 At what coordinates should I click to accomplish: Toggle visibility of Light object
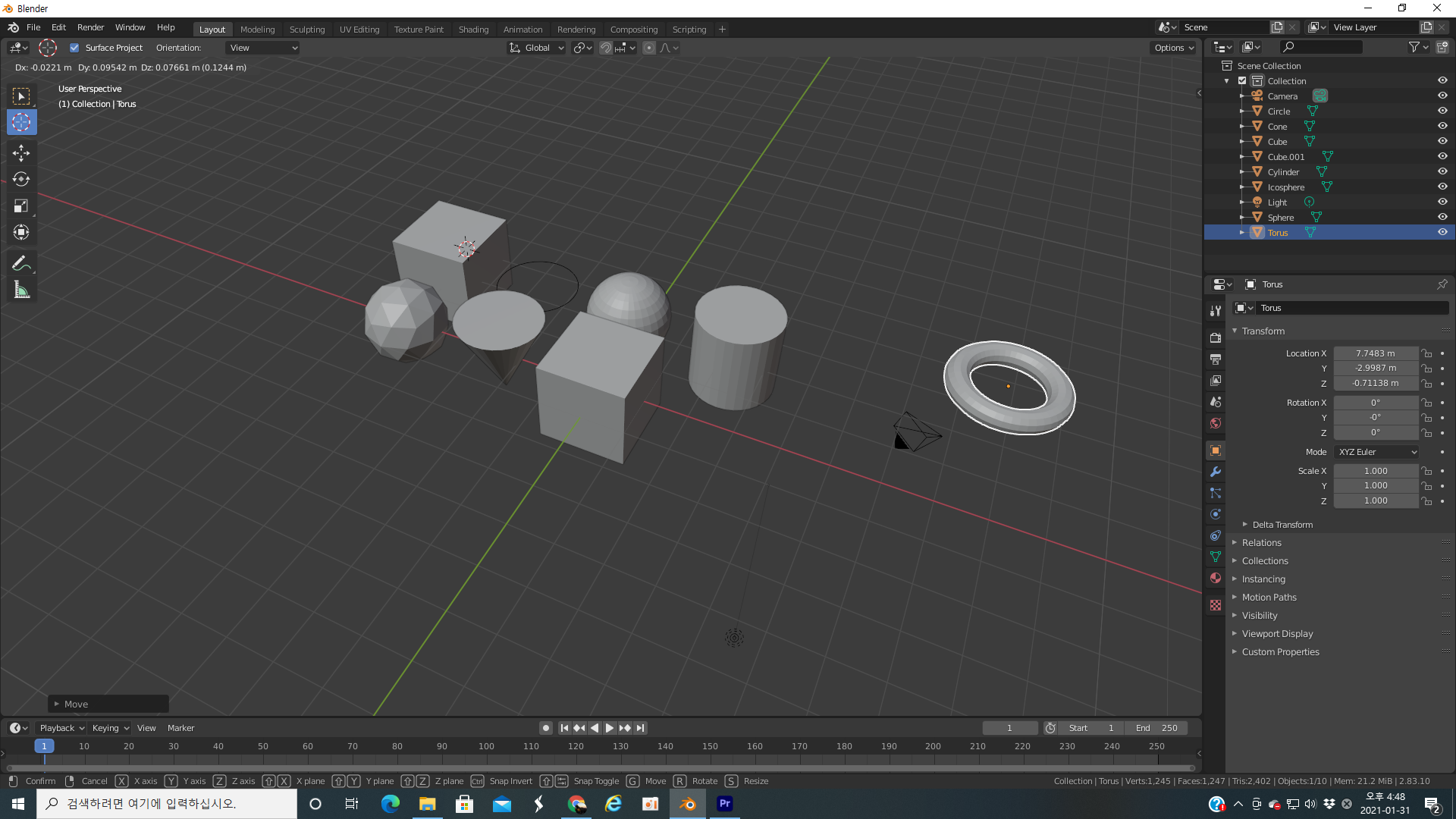[1442, 202]
